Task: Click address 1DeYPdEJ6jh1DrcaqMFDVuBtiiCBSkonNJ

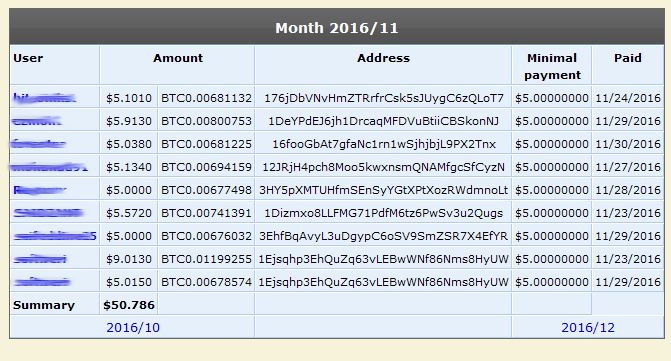Action: 383,121
